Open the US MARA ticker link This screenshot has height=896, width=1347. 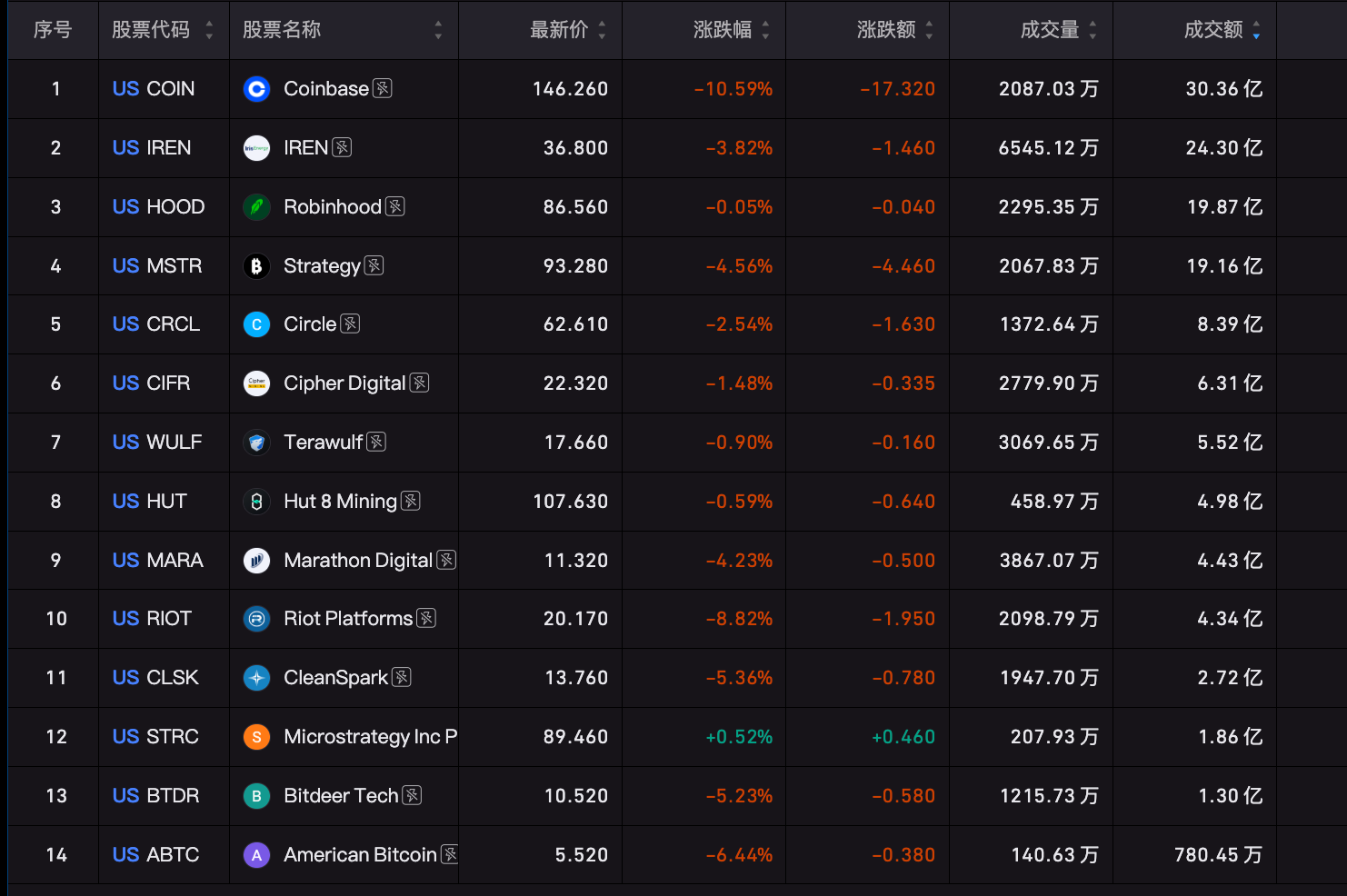pos(158,561)
